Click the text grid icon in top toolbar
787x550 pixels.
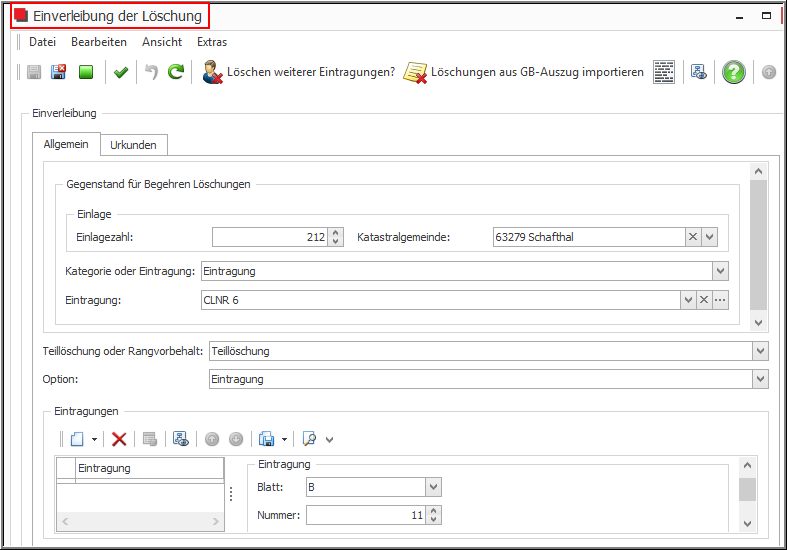tap(663, 72)
